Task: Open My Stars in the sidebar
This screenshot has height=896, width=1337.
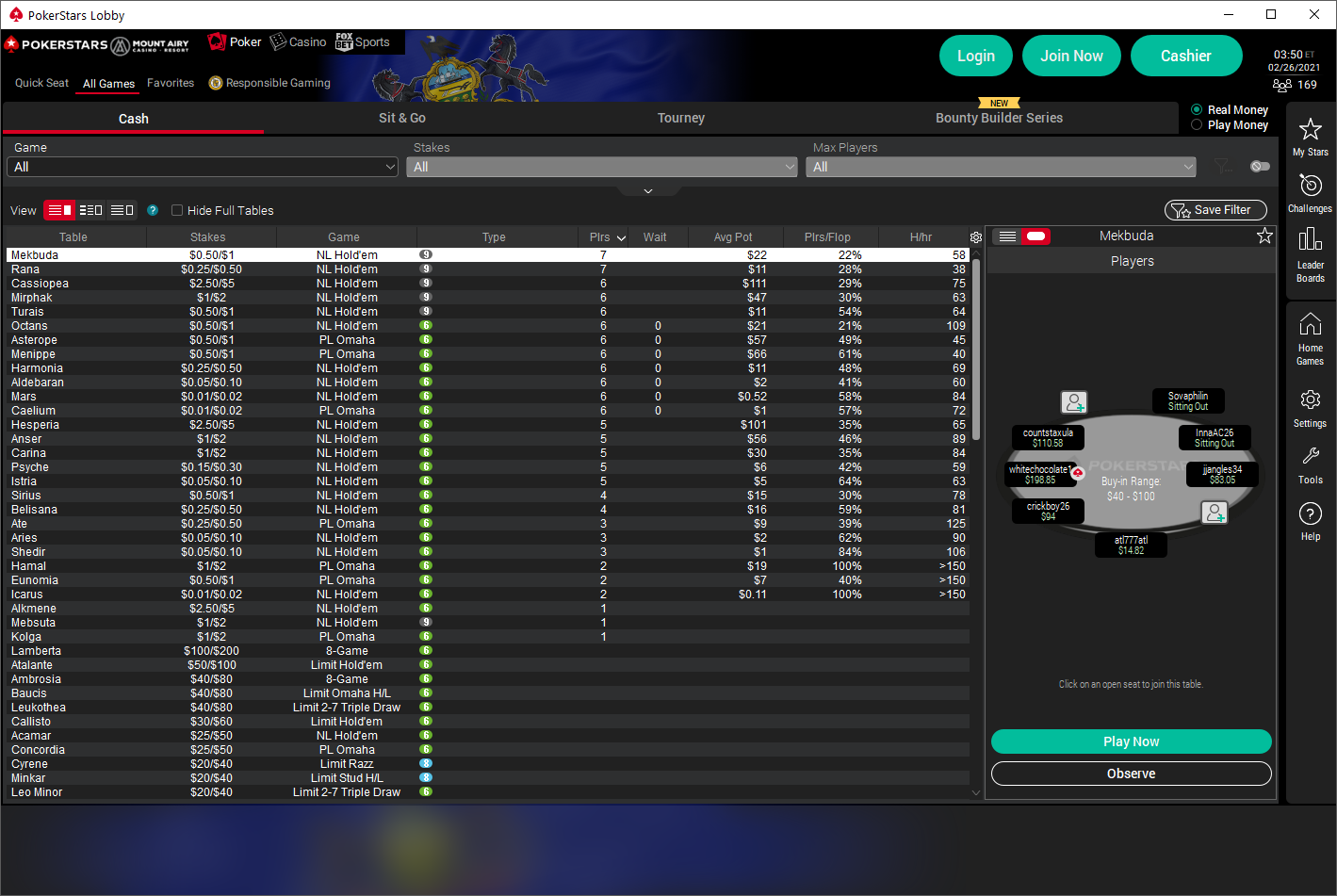Action: (x=1310, y=137)
